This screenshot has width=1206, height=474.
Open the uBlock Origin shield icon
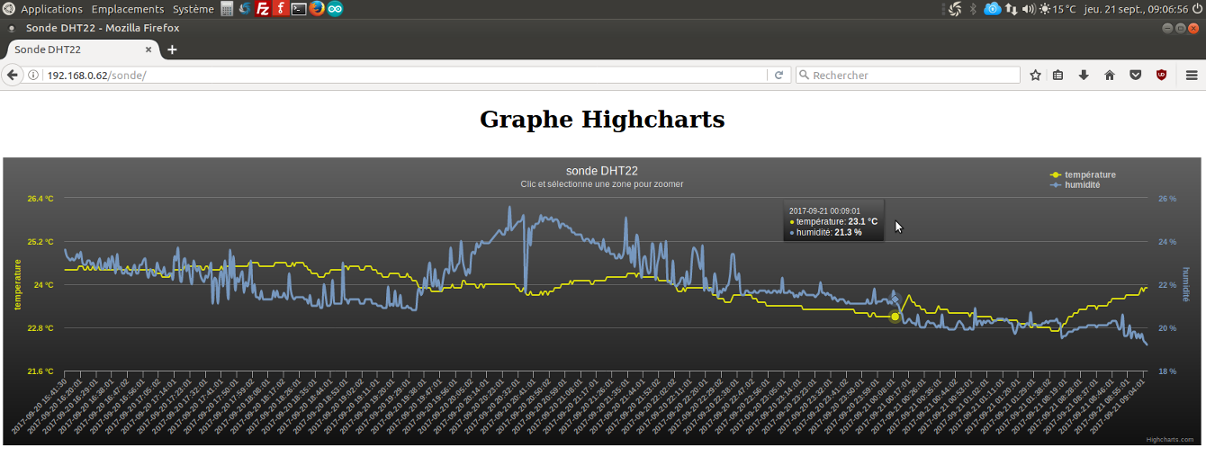coord(1161,75)
